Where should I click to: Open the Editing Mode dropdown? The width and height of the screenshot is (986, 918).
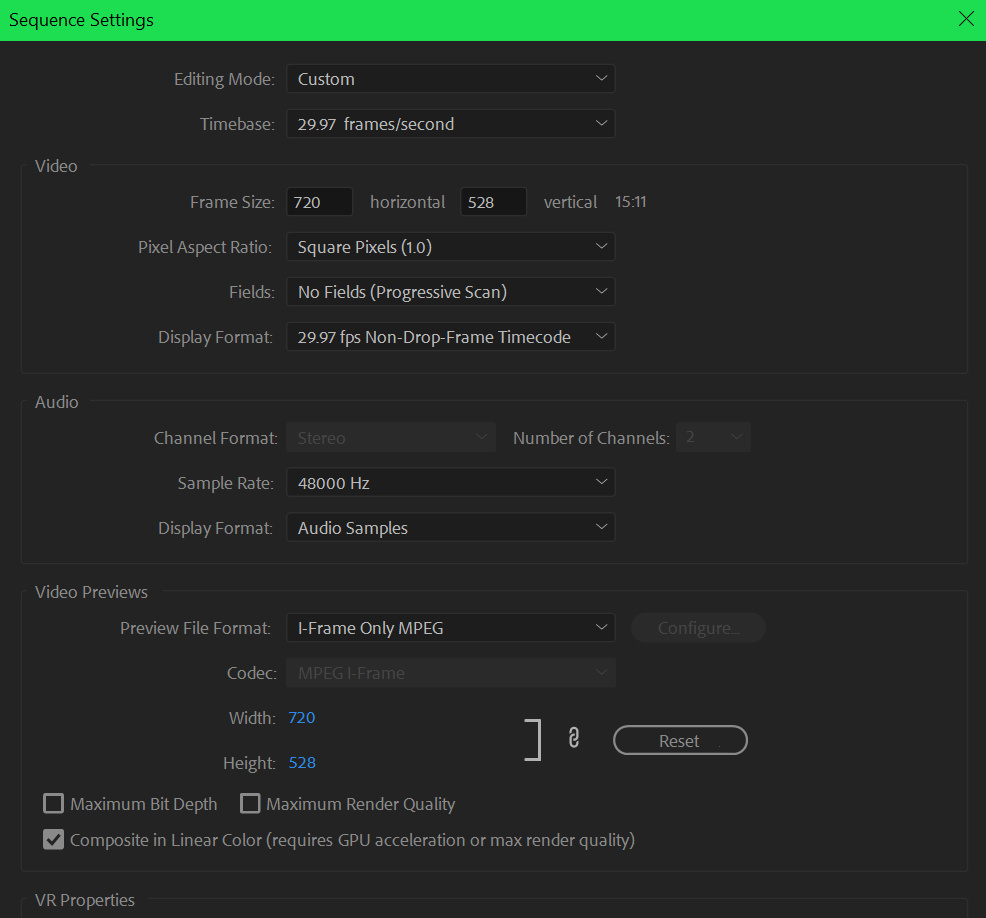450,79
